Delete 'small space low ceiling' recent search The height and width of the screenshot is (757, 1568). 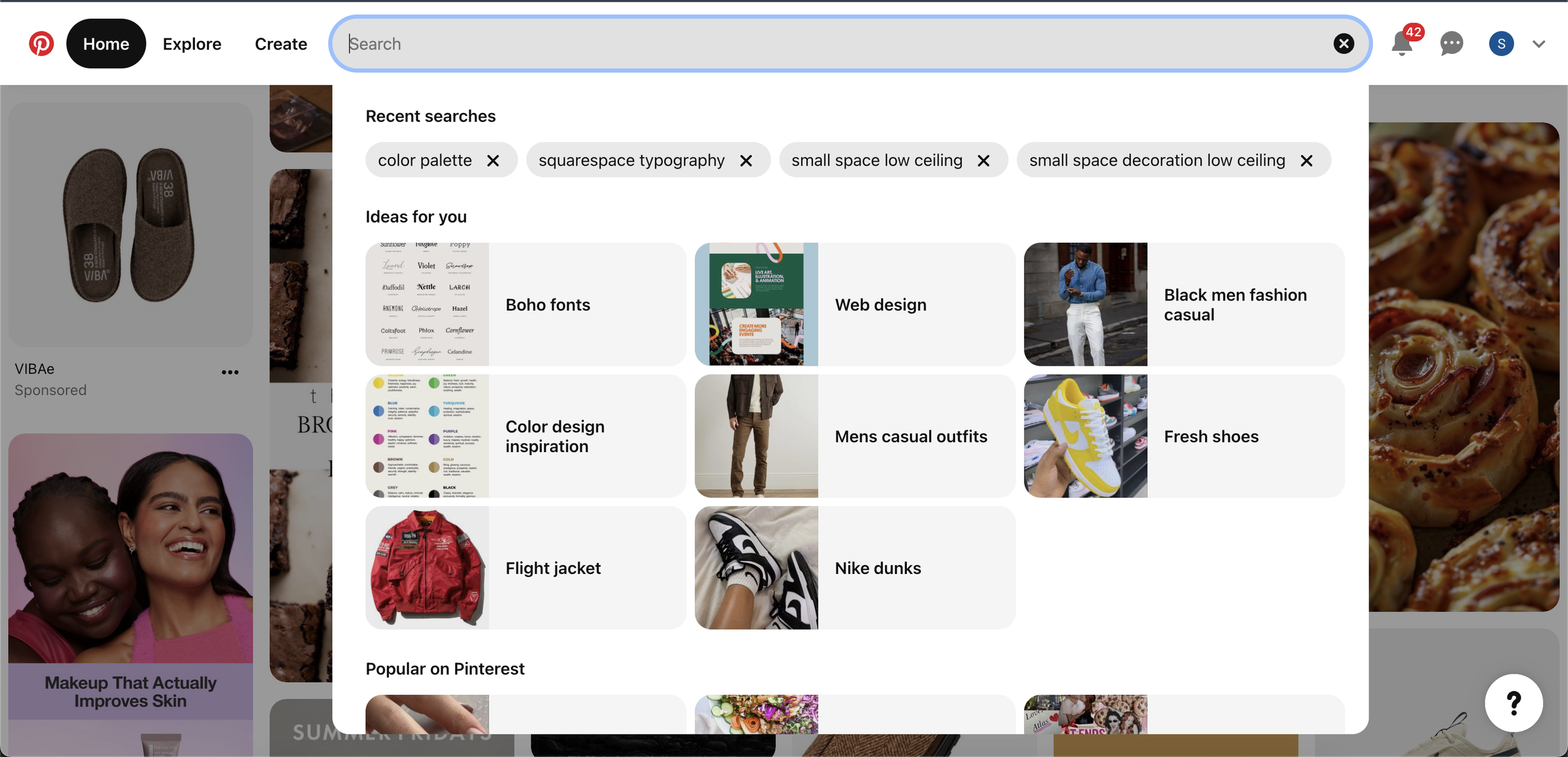click(x=983, y=161)
